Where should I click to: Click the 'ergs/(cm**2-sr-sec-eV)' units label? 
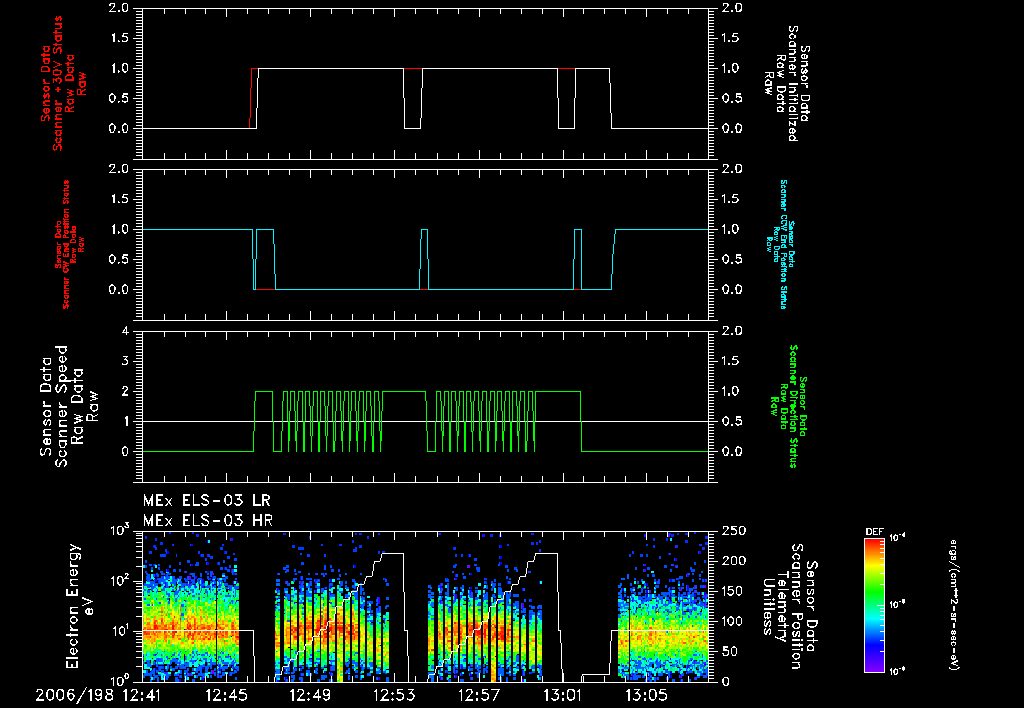pos(953,605)
